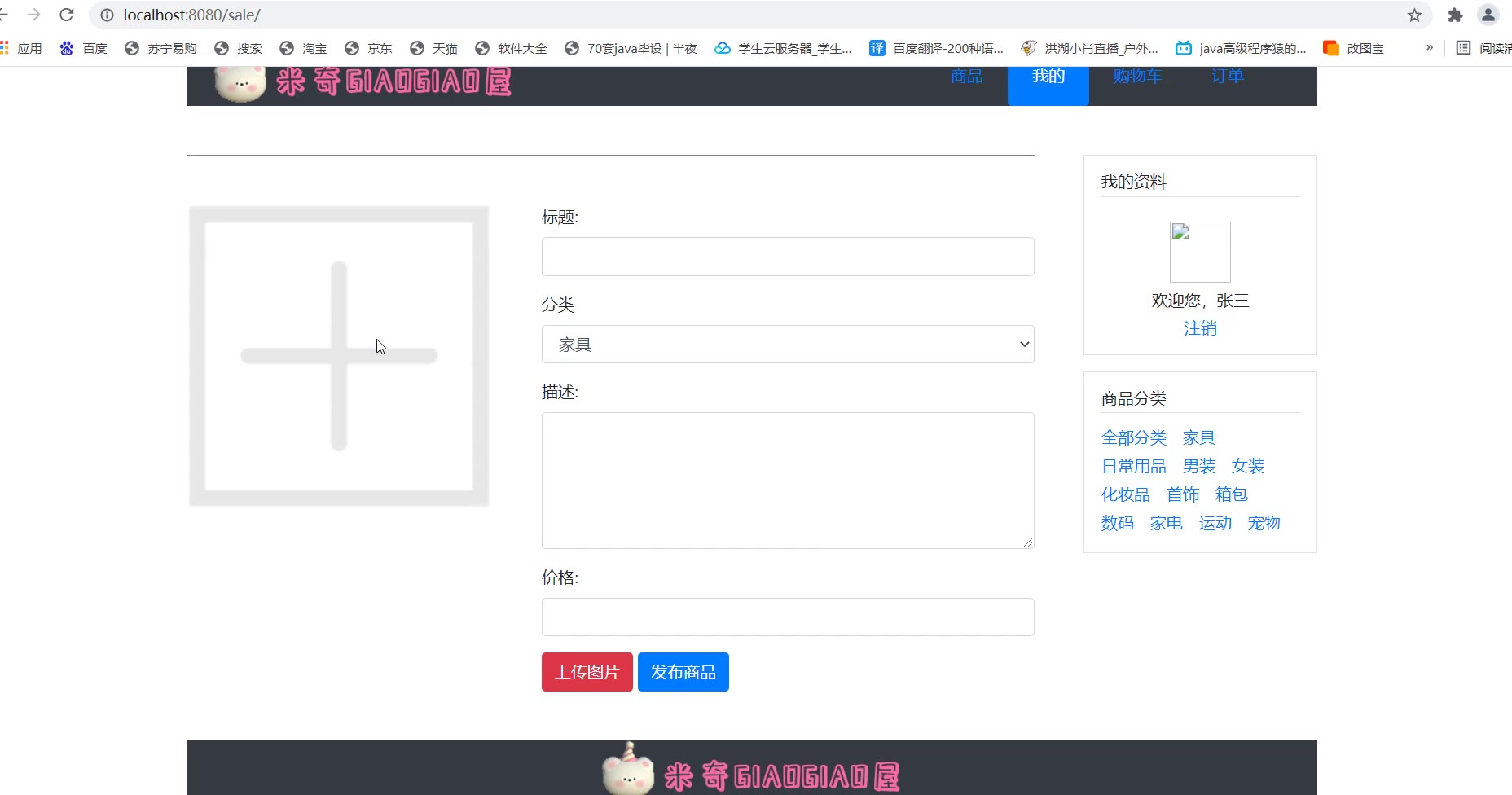This screenshot has width=1512, height=795.
Task: Click the broken profile avatar image
Action: (x=1200, y=252)
